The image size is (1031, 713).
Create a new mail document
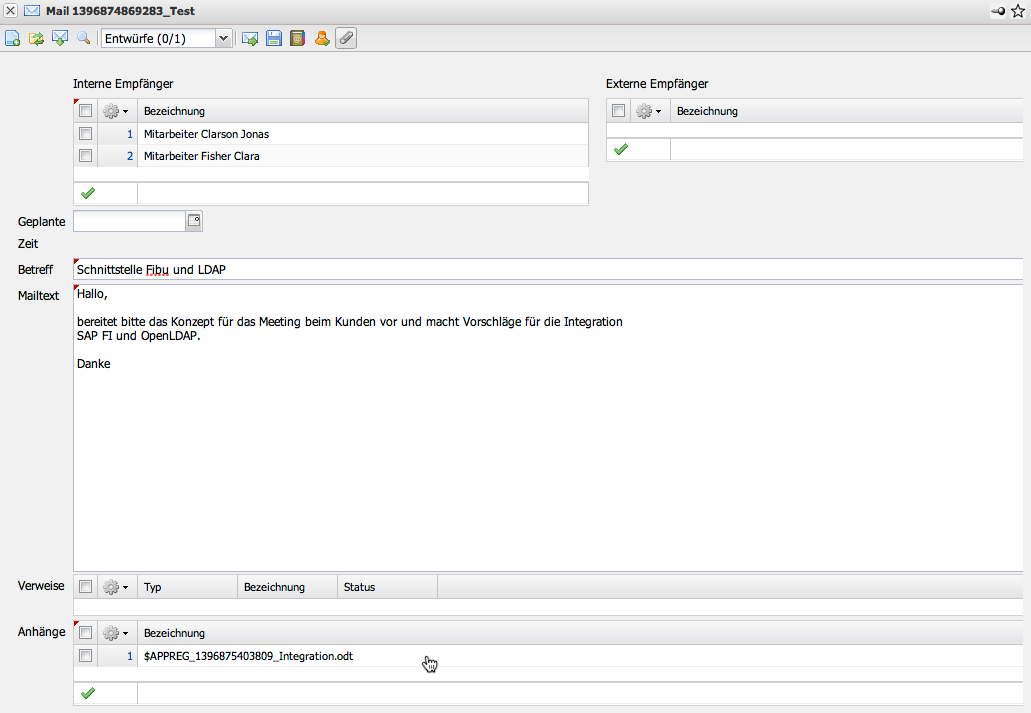pos(13,38)
